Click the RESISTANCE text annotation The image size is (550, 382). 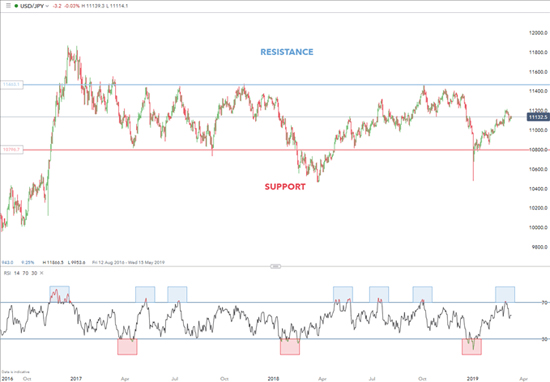point(287,52)
